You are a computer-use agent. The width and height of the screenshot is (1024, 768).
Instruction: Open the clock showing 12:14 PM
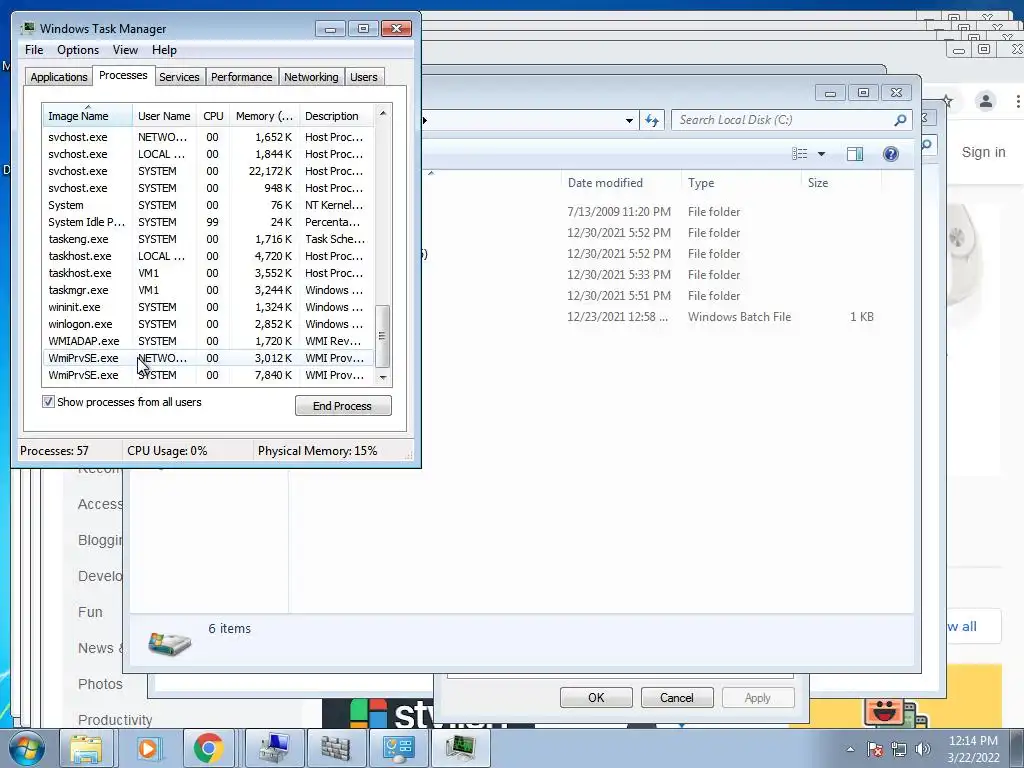pos(973,749)
